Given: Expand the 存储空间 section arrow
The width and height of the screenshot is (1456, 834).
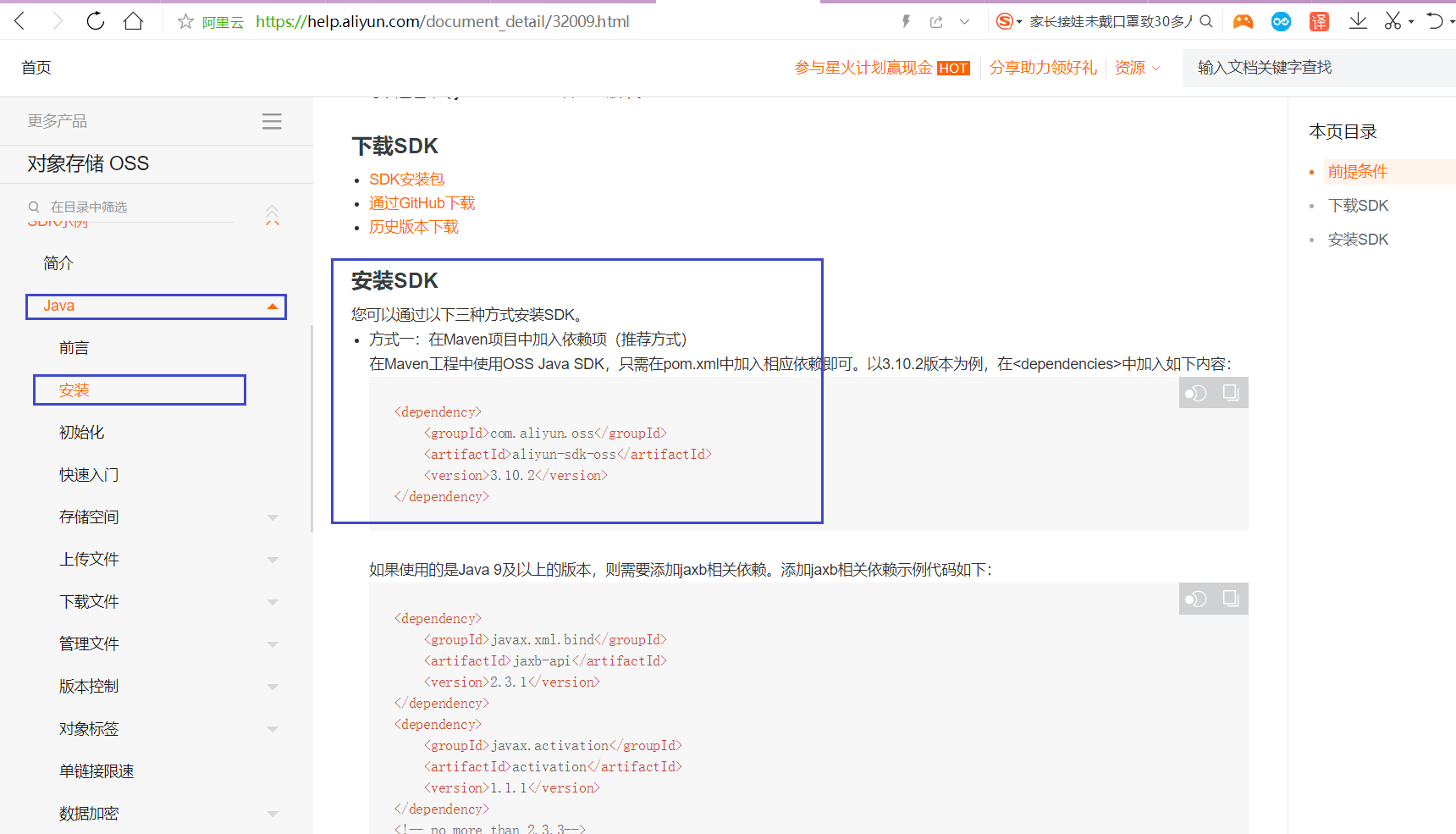Looking at the screenshot, I should tap(272, 517).
